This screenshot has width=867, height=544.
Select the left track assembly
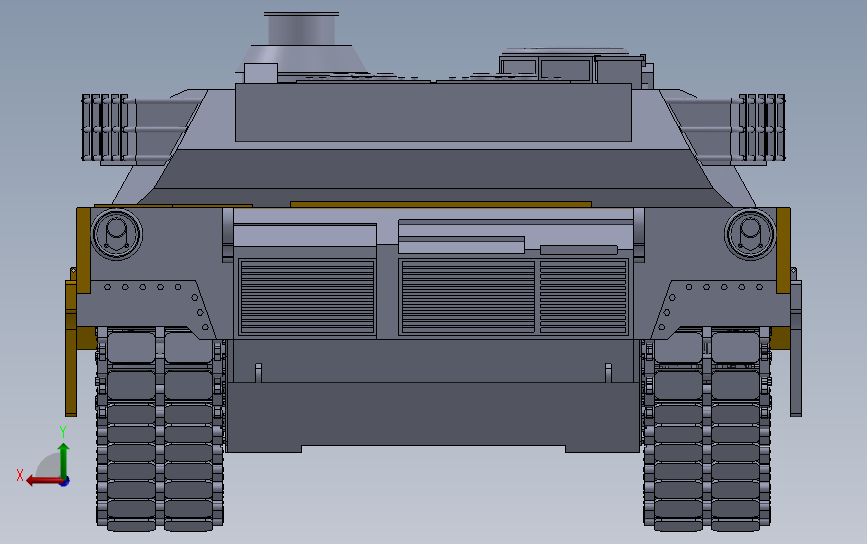pos(159,428)
